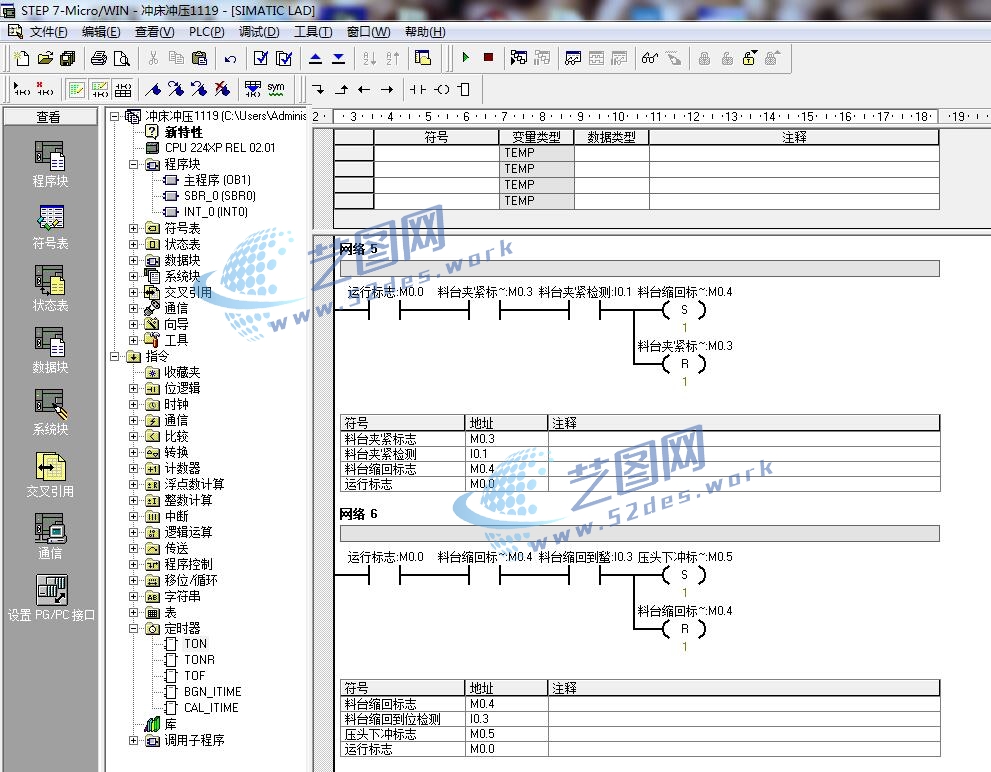Open the 帮助(H) menu
991x772 pixels.
[425, 32]
